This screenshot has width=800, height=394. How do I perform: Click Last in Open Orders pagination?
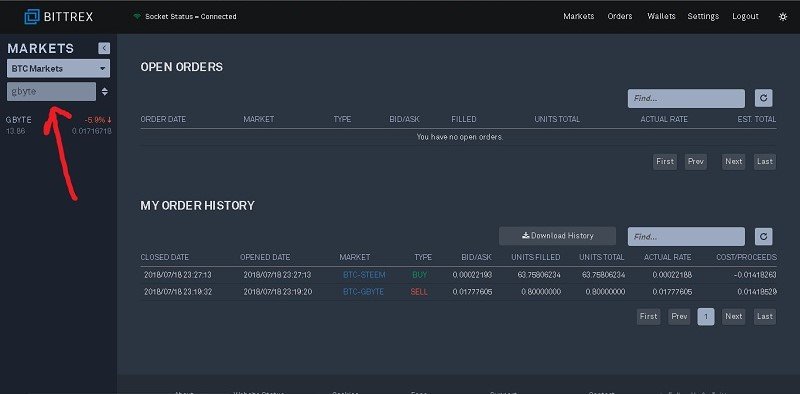tap(765, 162)
